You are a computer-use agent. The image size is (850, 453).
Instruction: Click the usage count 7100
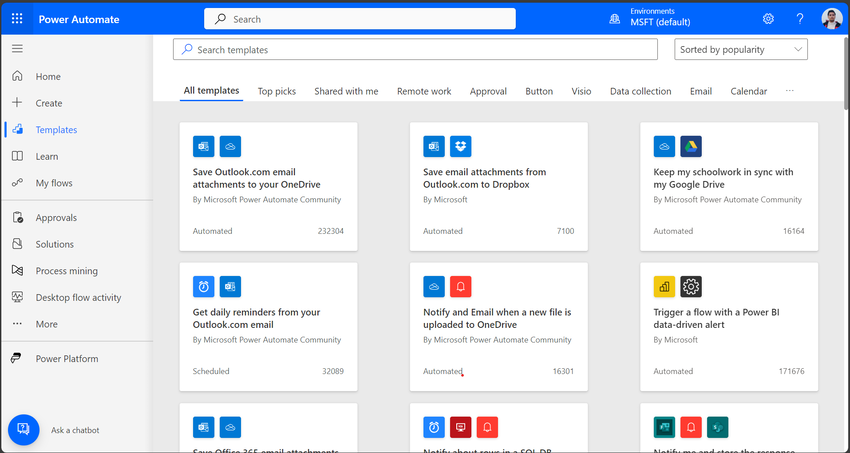coord(565,231)
